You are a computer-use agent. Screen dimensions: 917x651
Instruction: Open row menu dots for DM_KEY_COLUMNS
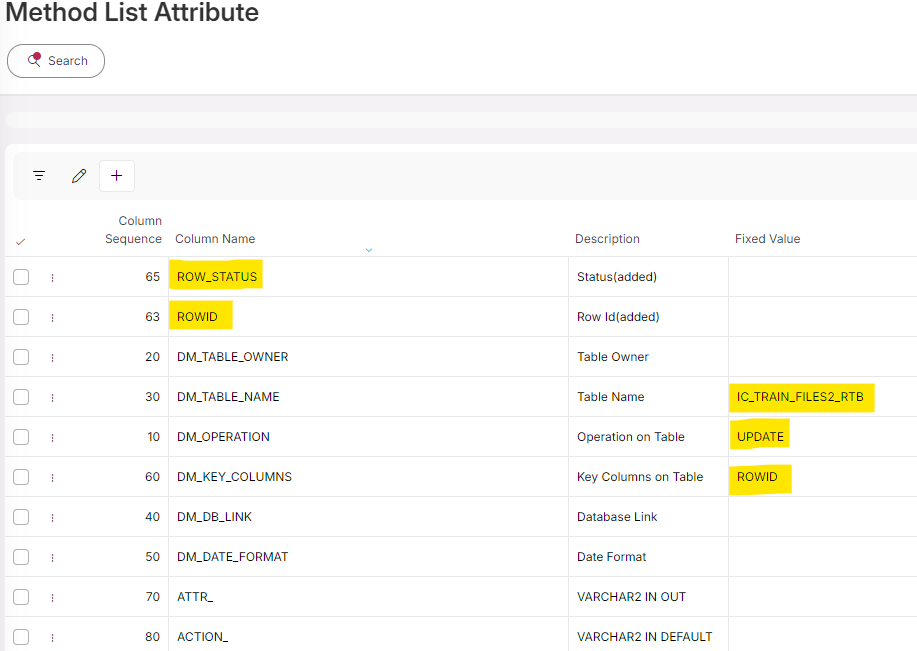tap(53, 478)
